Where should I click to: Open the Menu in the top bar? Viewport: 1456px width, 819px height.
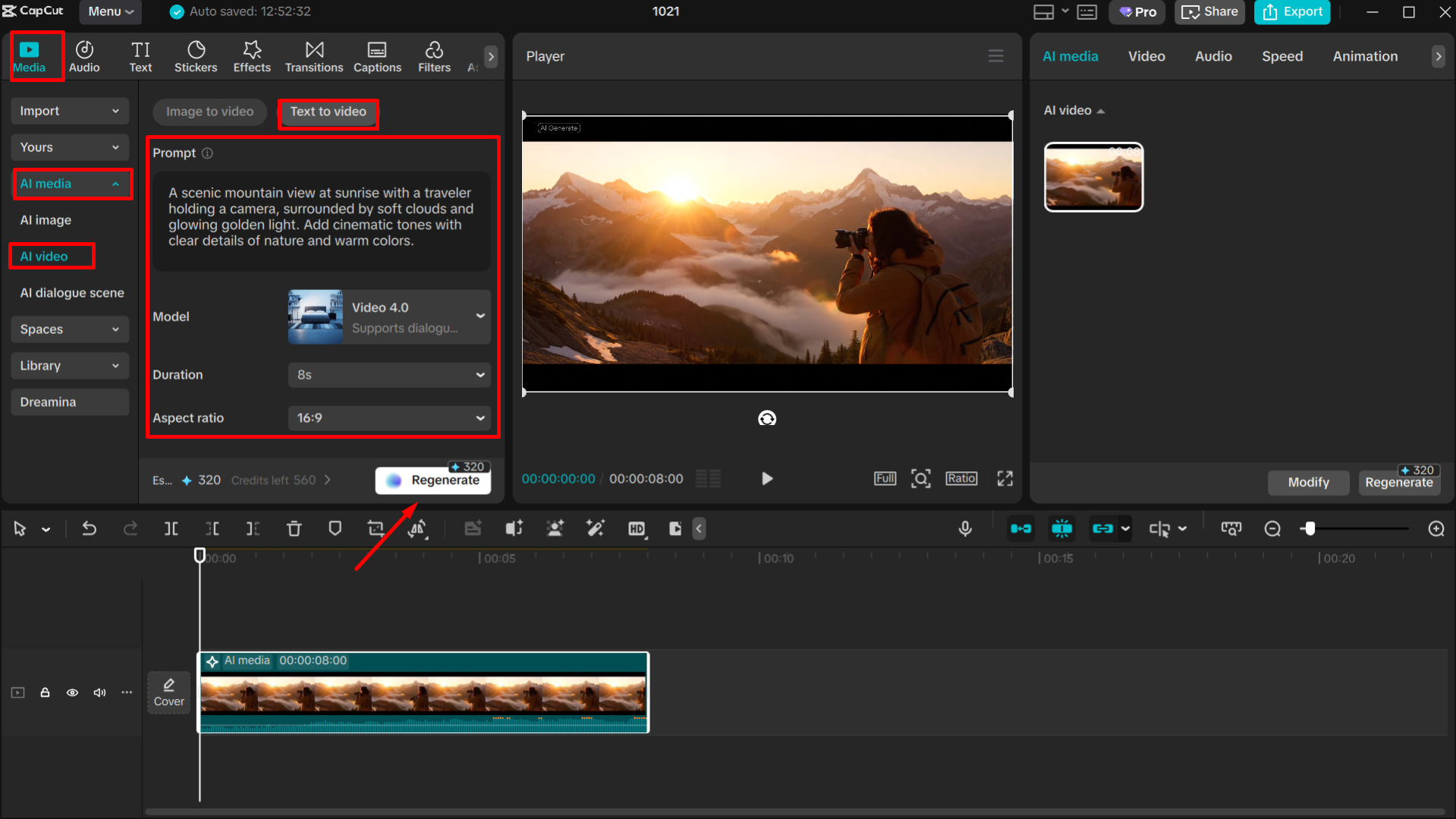109,11
